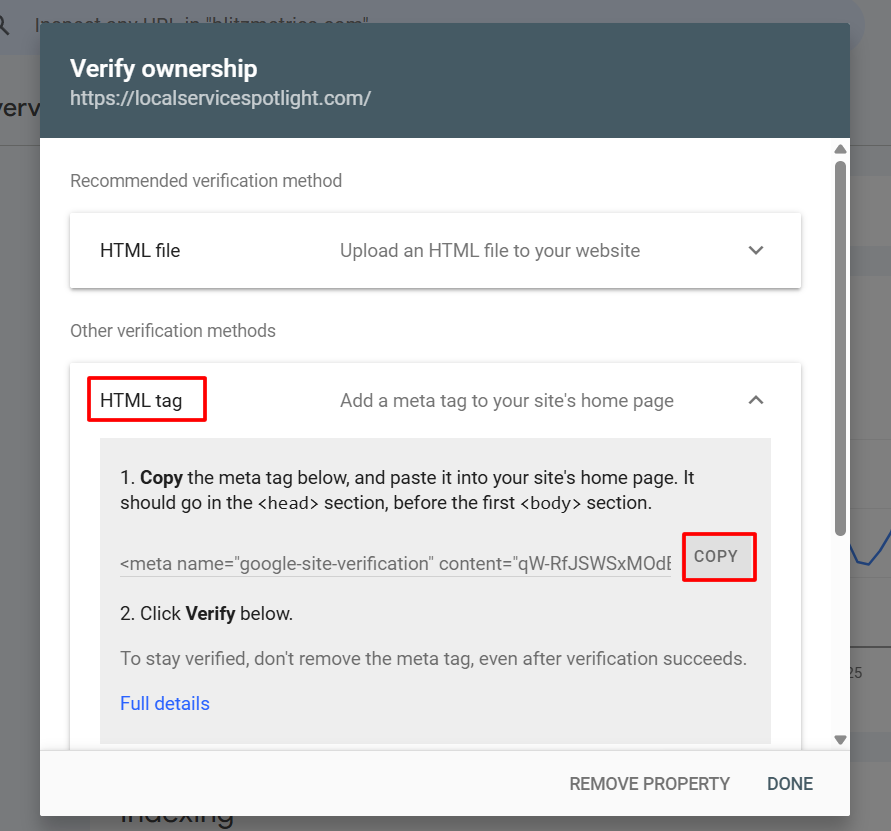Click the scrollbar down arrow
Viewport: 891px width, 831px height.
click(840, 740)
